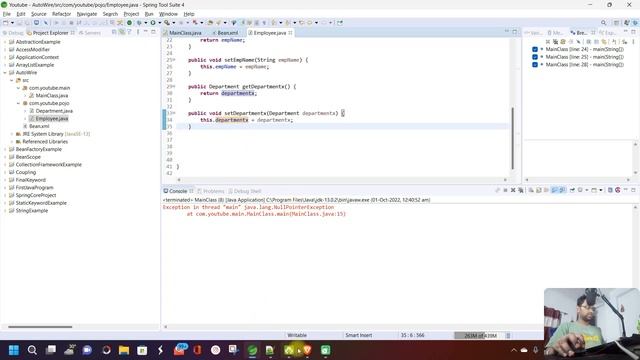Viewport: 640px width, 360px height.
Task: Click Windows Start button on taskbar
Action: click(14, 350)
